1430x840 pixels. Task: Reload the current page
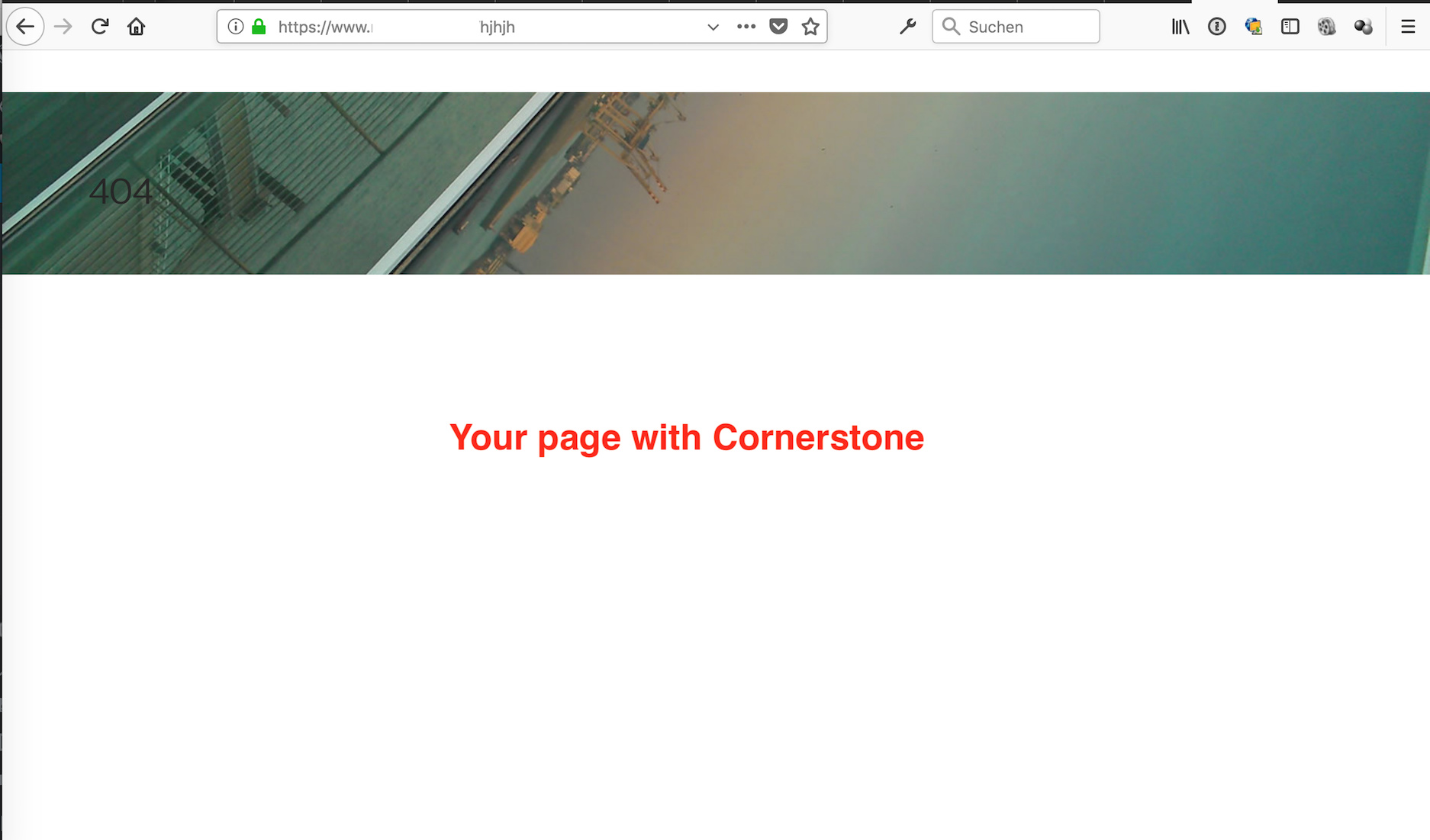point(100,27)
